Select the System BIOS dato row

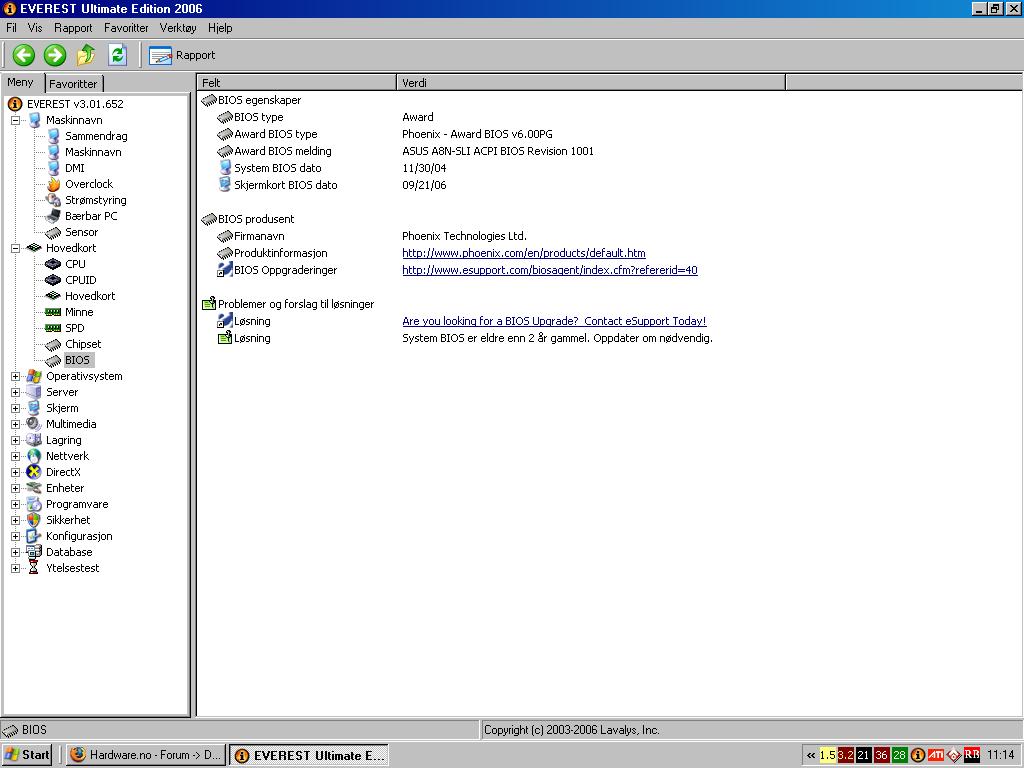278,168
